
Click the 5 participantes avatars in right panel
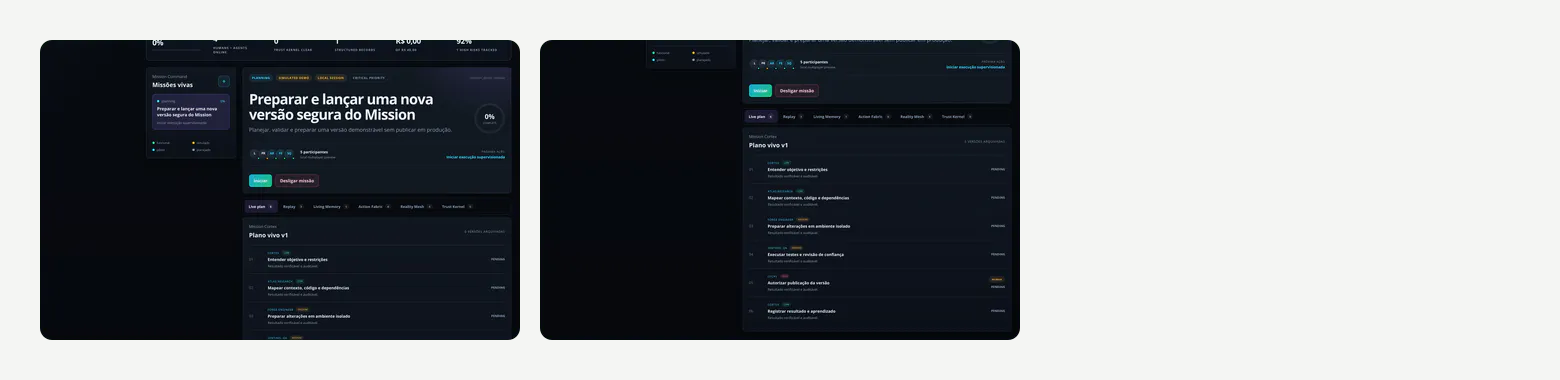point(772,63)
